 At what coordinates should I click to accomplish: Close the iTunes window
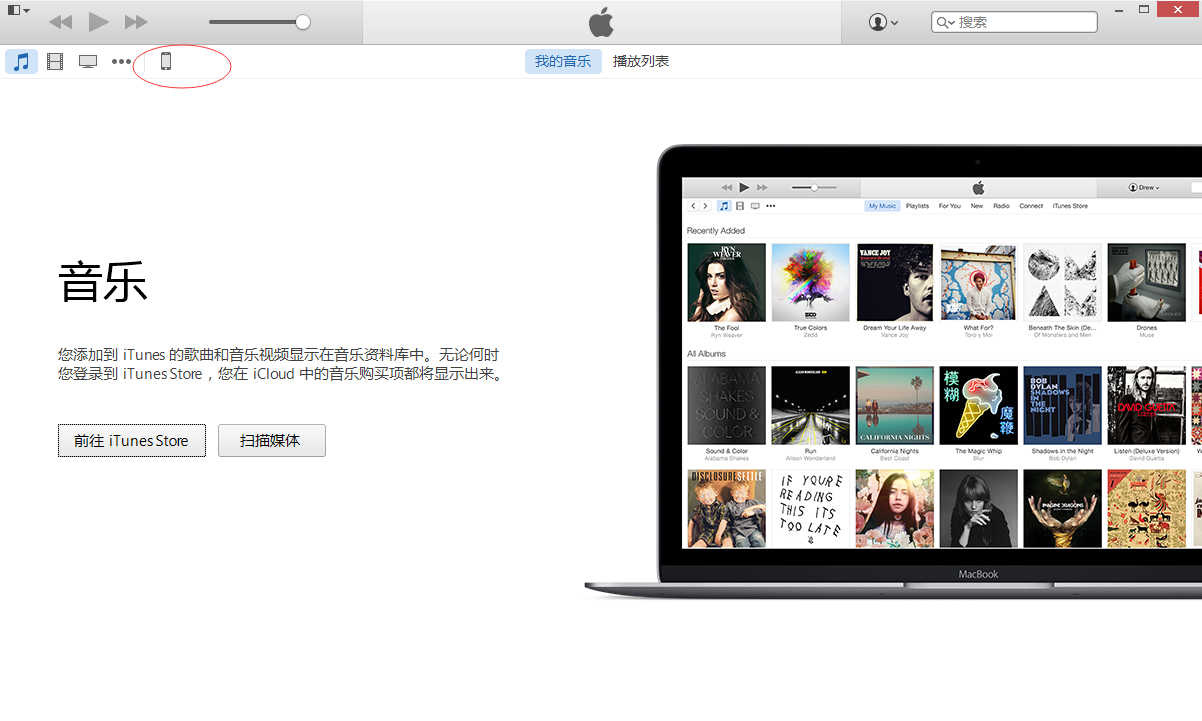(x=1179, y=9)
